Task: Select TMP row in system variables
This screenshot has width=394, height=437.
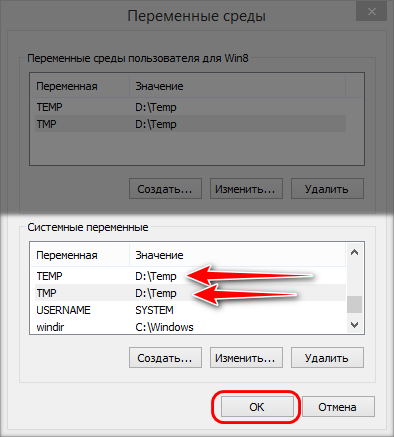Action: [x=188, y=293]
